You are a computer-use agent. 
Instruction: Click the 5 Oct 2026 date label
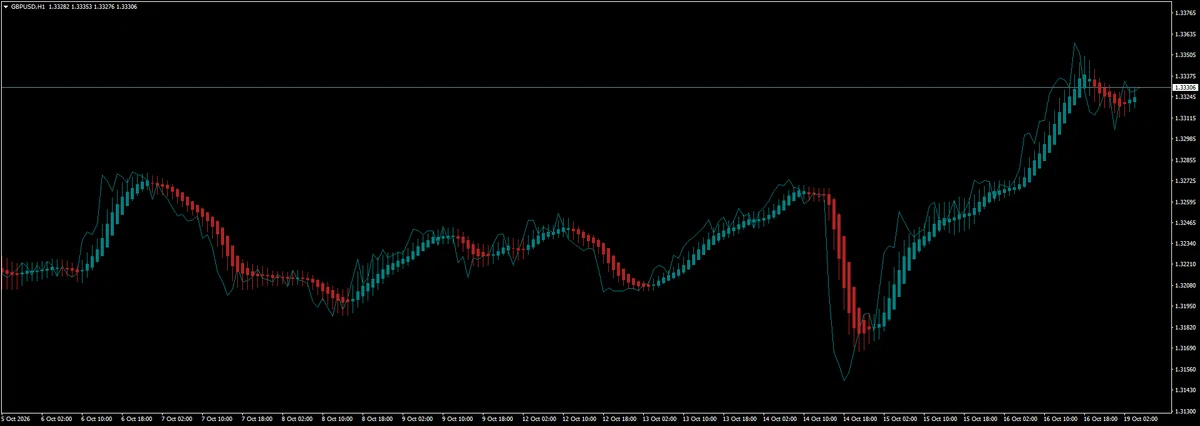[17, 419]
